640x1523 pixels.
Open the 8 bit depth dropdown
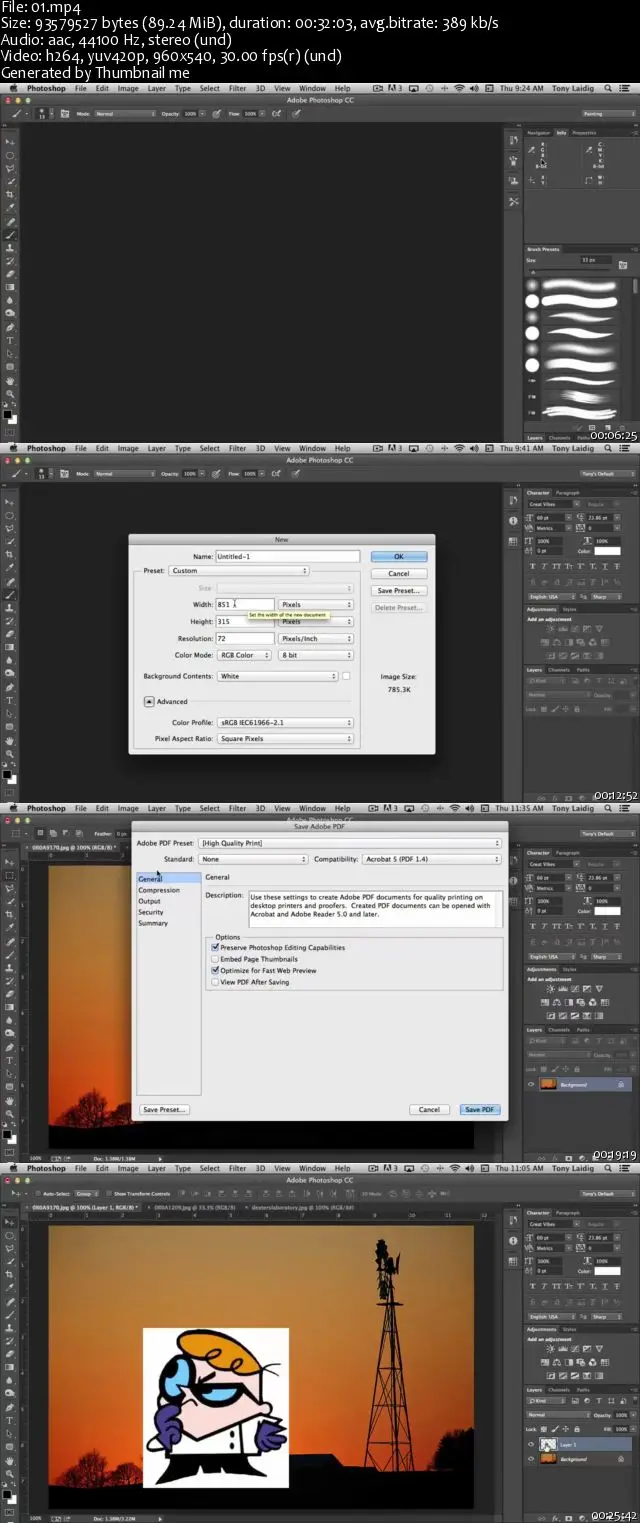[x=316, y=655]
